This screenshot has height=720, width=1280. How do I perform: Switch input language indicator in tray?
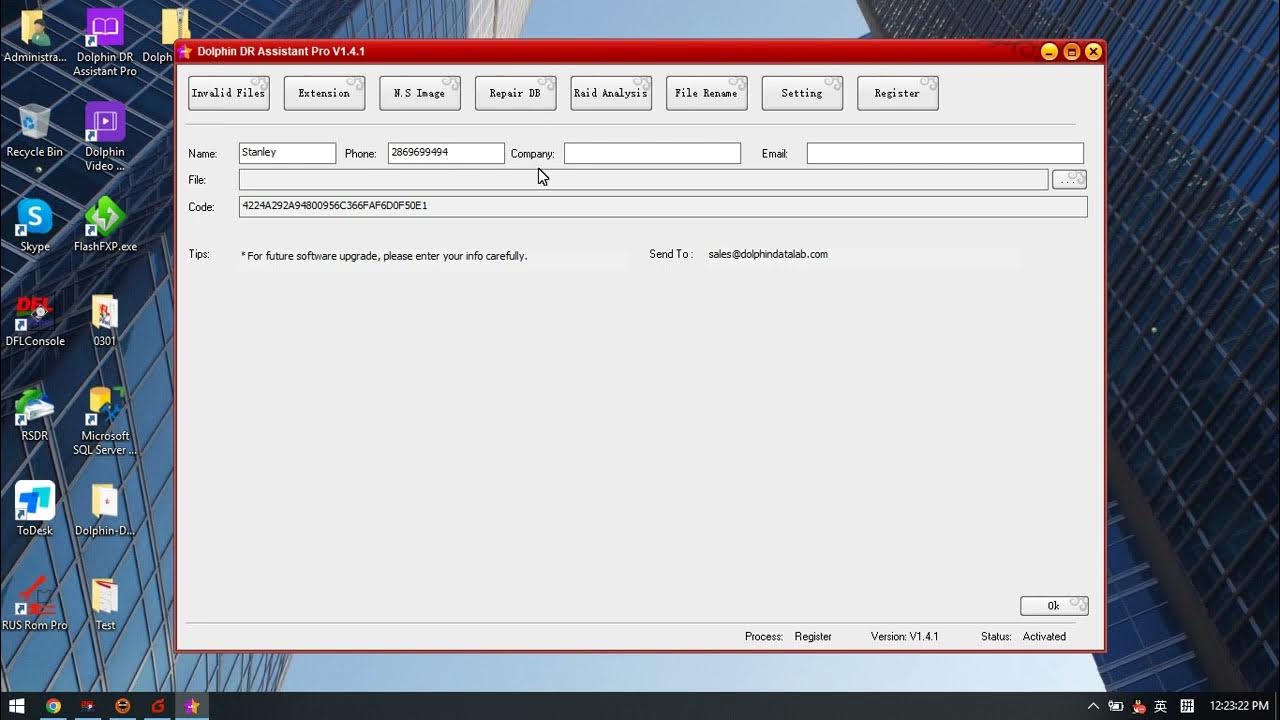pos(1160,706)
